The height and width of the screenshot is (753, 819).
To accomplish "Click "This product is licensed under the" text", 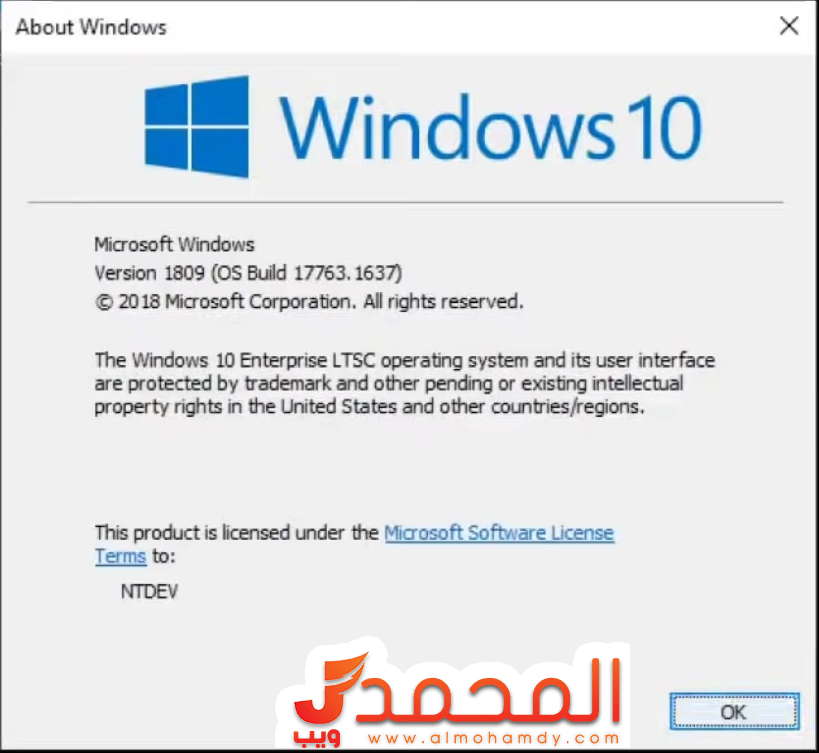I will point(237,533).
